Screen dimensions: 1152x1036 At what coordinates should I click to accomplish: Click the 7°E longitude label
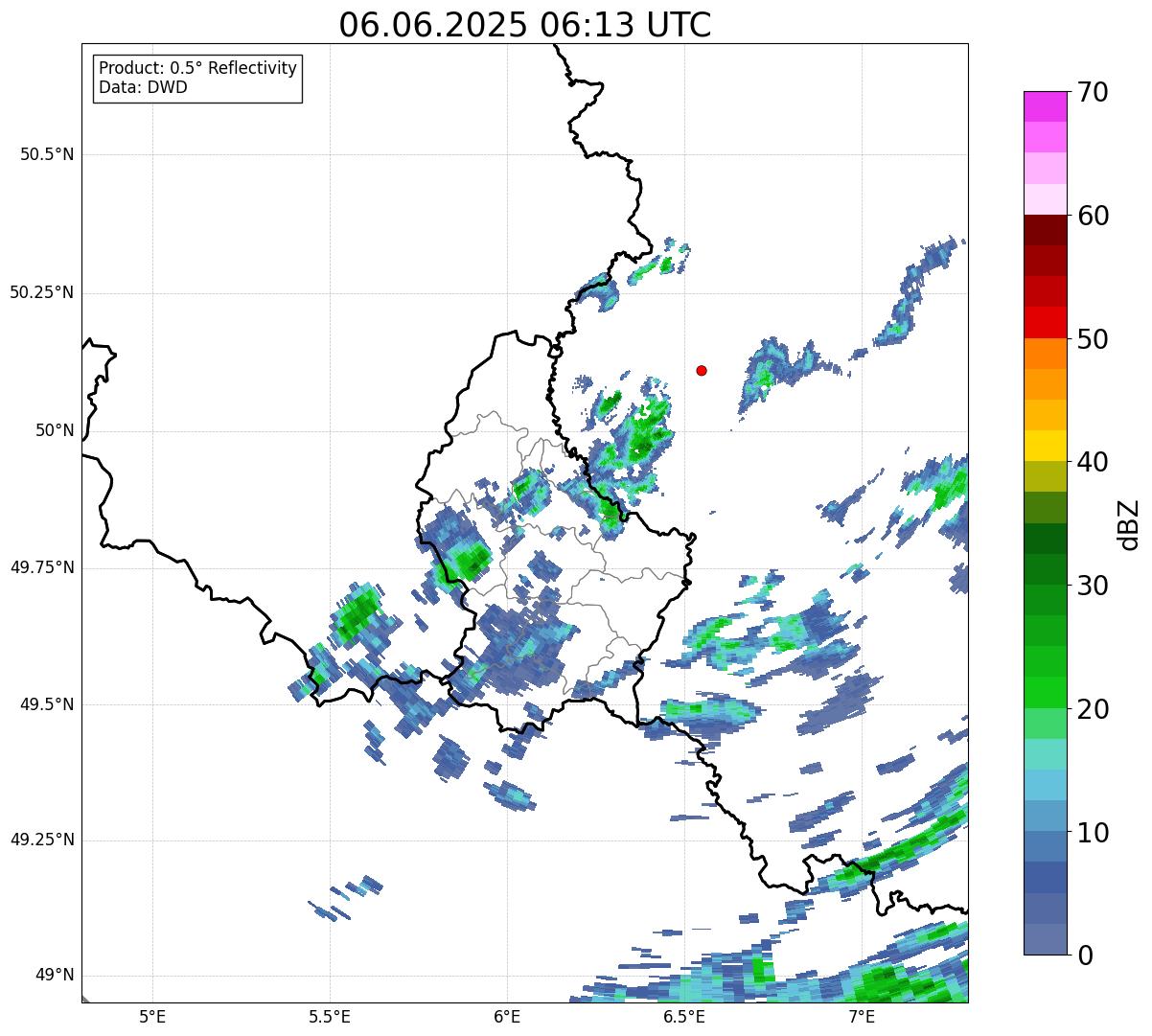862,1016
